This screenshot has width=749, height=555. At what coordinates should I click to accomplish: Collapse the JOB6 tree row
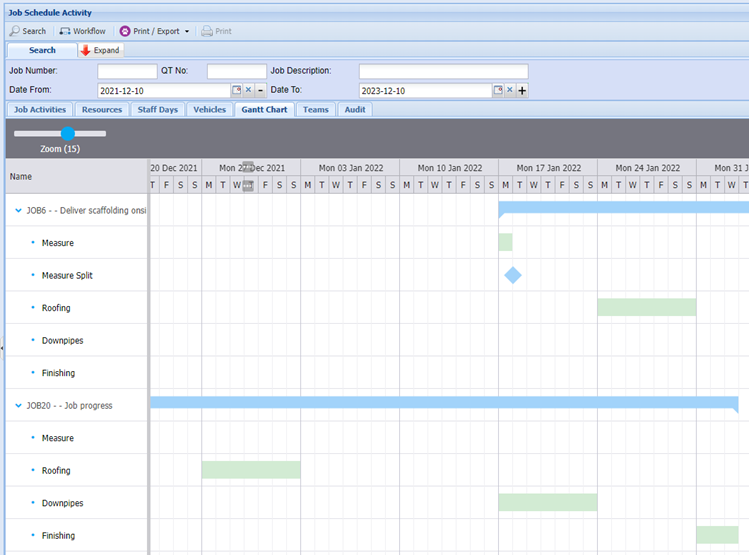click(19, 211)
